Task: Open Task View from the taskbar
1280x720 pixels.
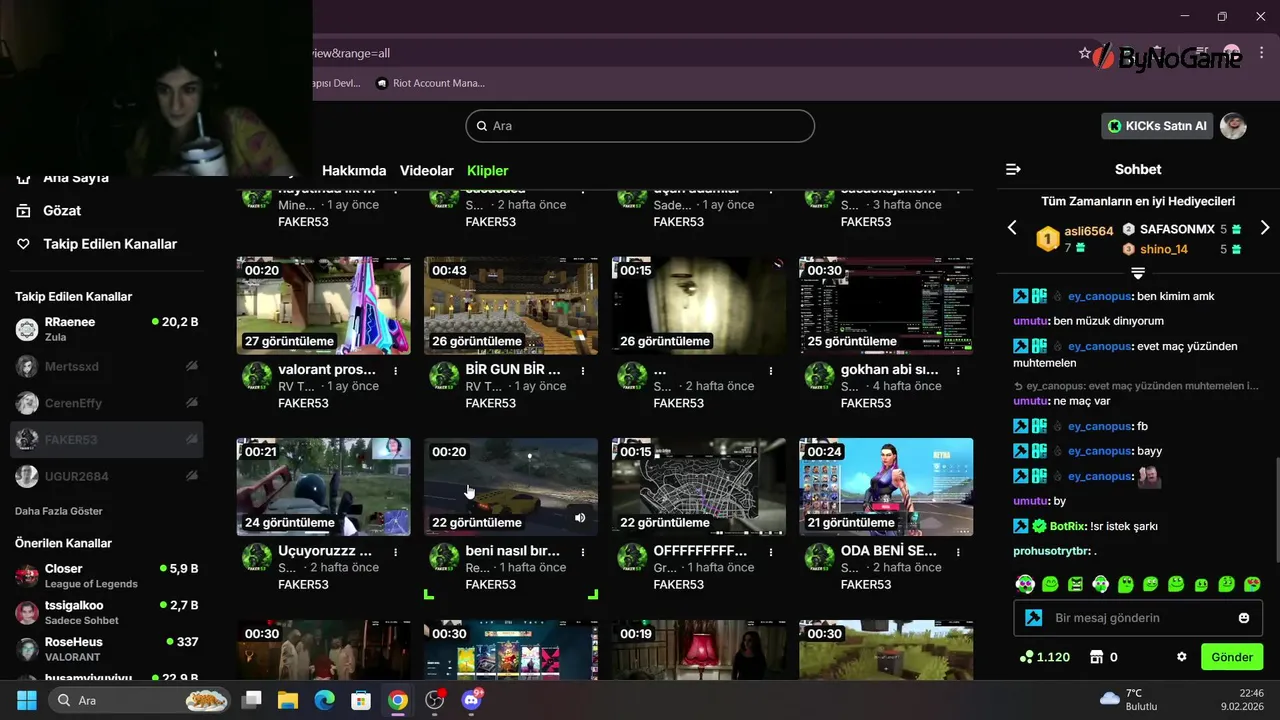Action: pyautogui.click(x=251, y=700)
